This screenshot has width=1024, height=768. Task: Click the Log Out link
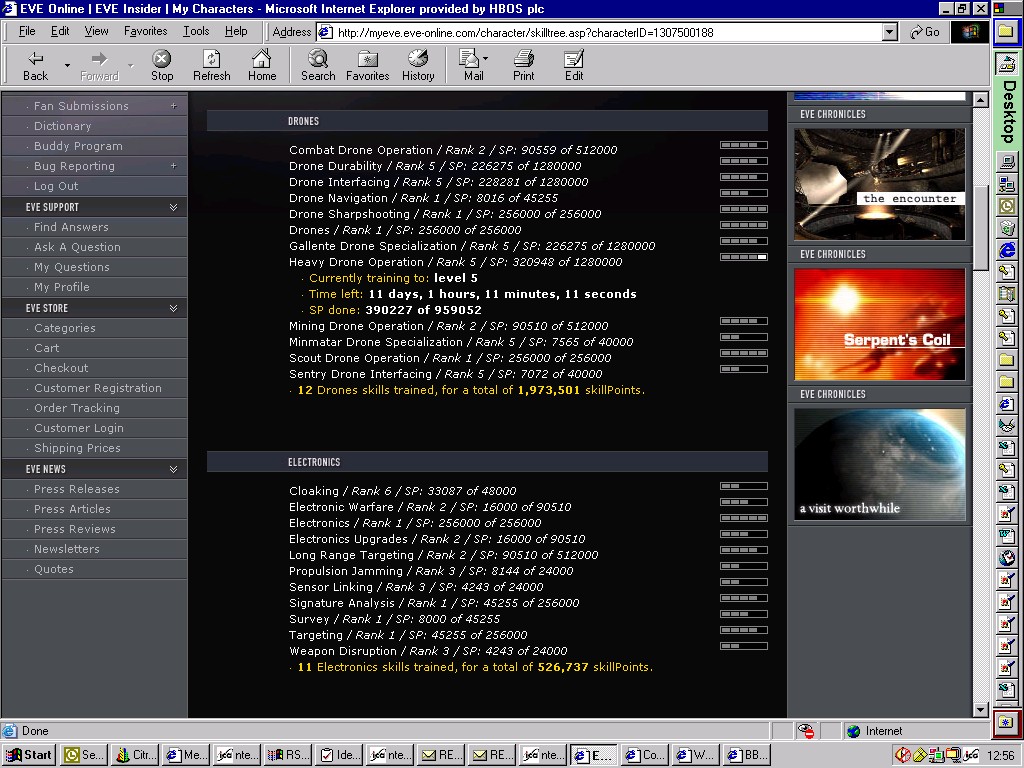(x=56, y=186)
